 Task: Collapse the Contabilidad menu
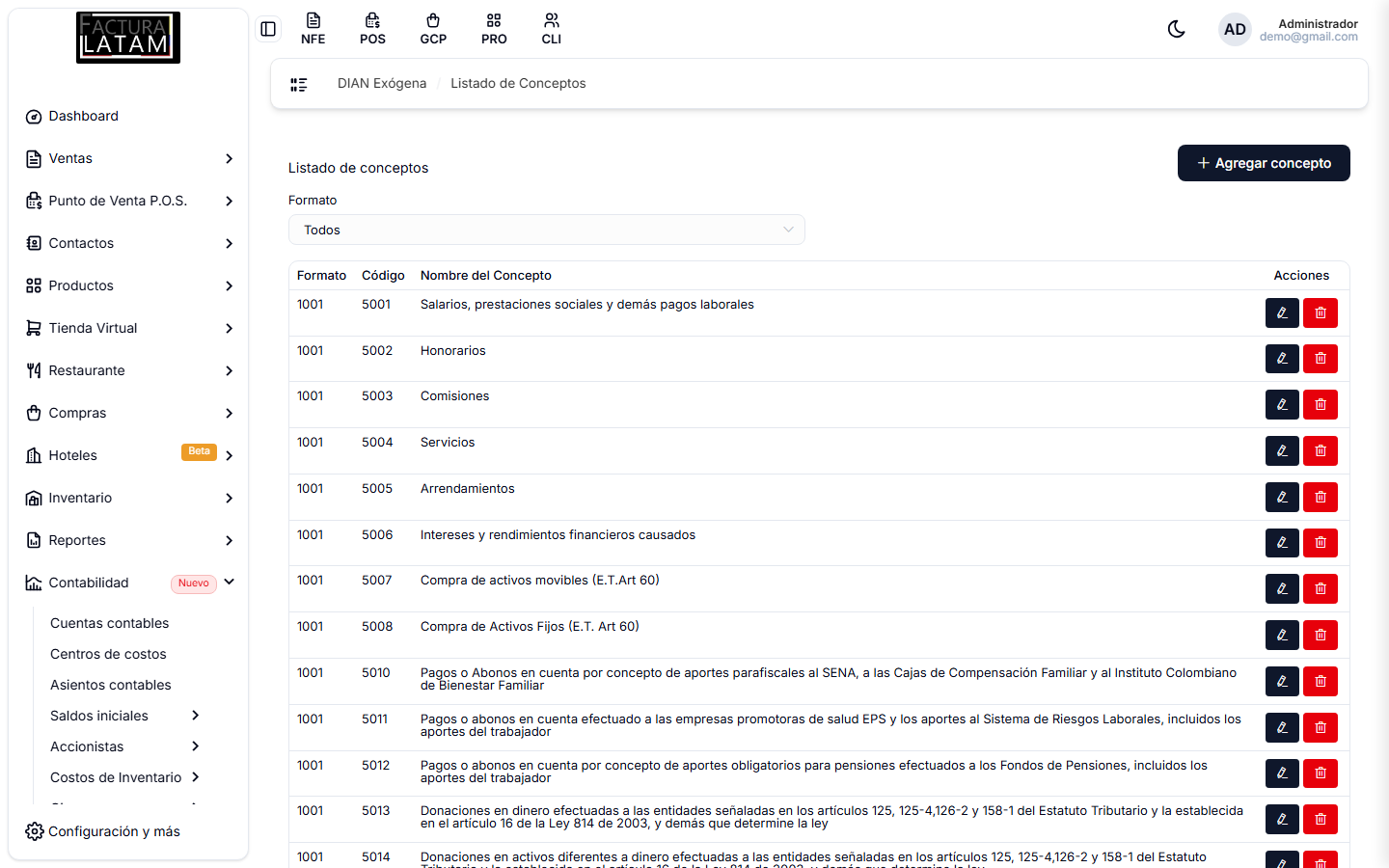click(x=129, y=583)
